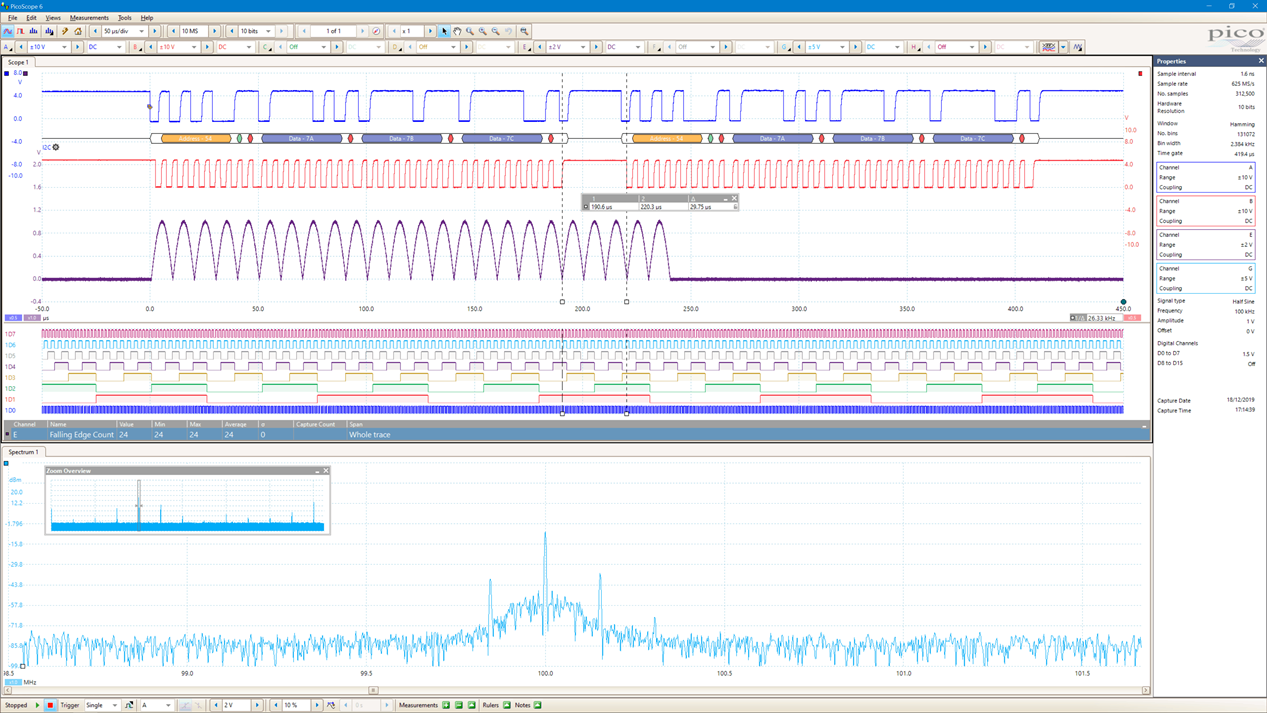Open the 50 µs/div timebase dropdown
Image resolution: width=1267 pixels, height=713 pixels.
tap(141, 31)
